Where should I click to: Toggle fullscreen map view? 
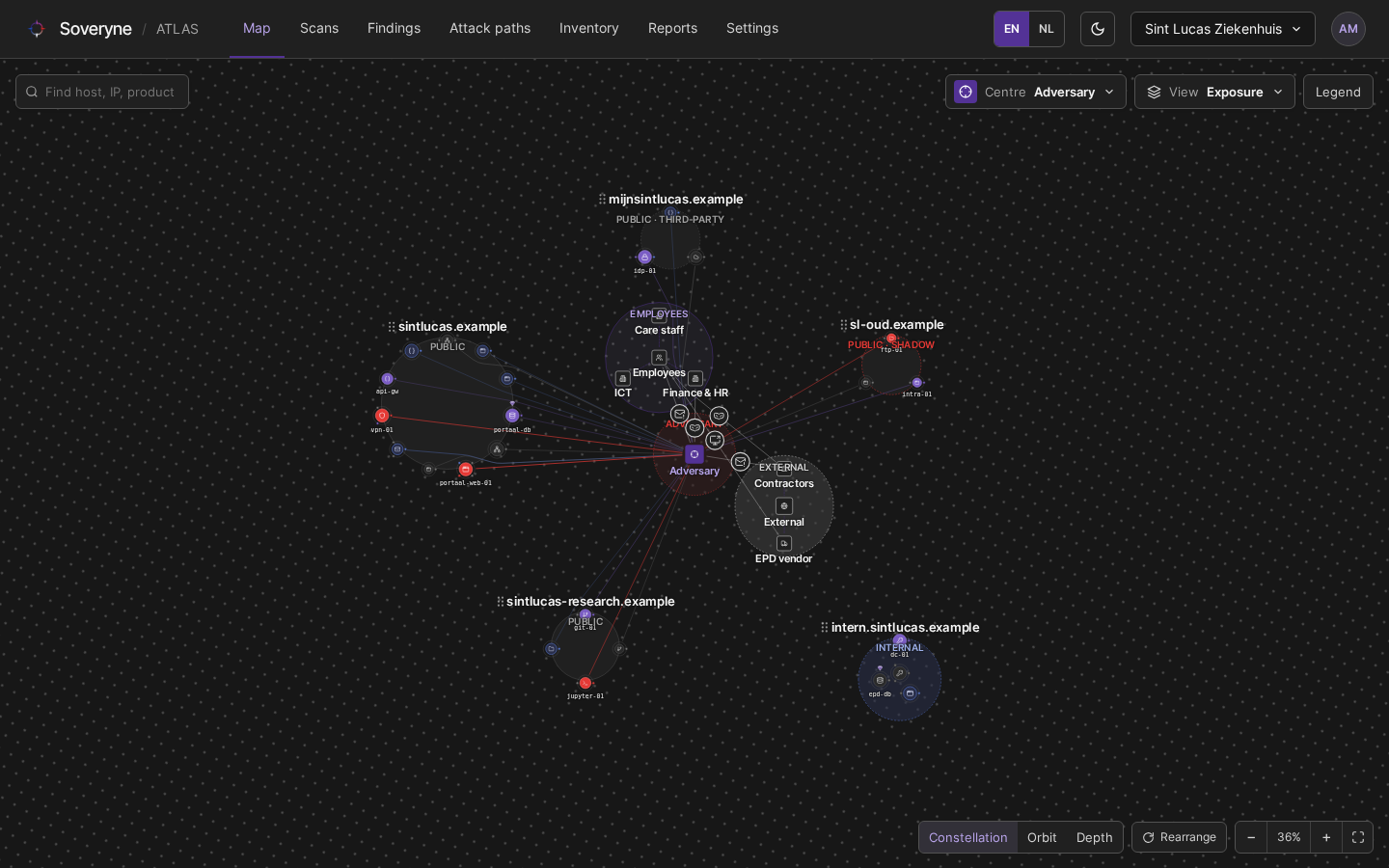click(1358, 837)
